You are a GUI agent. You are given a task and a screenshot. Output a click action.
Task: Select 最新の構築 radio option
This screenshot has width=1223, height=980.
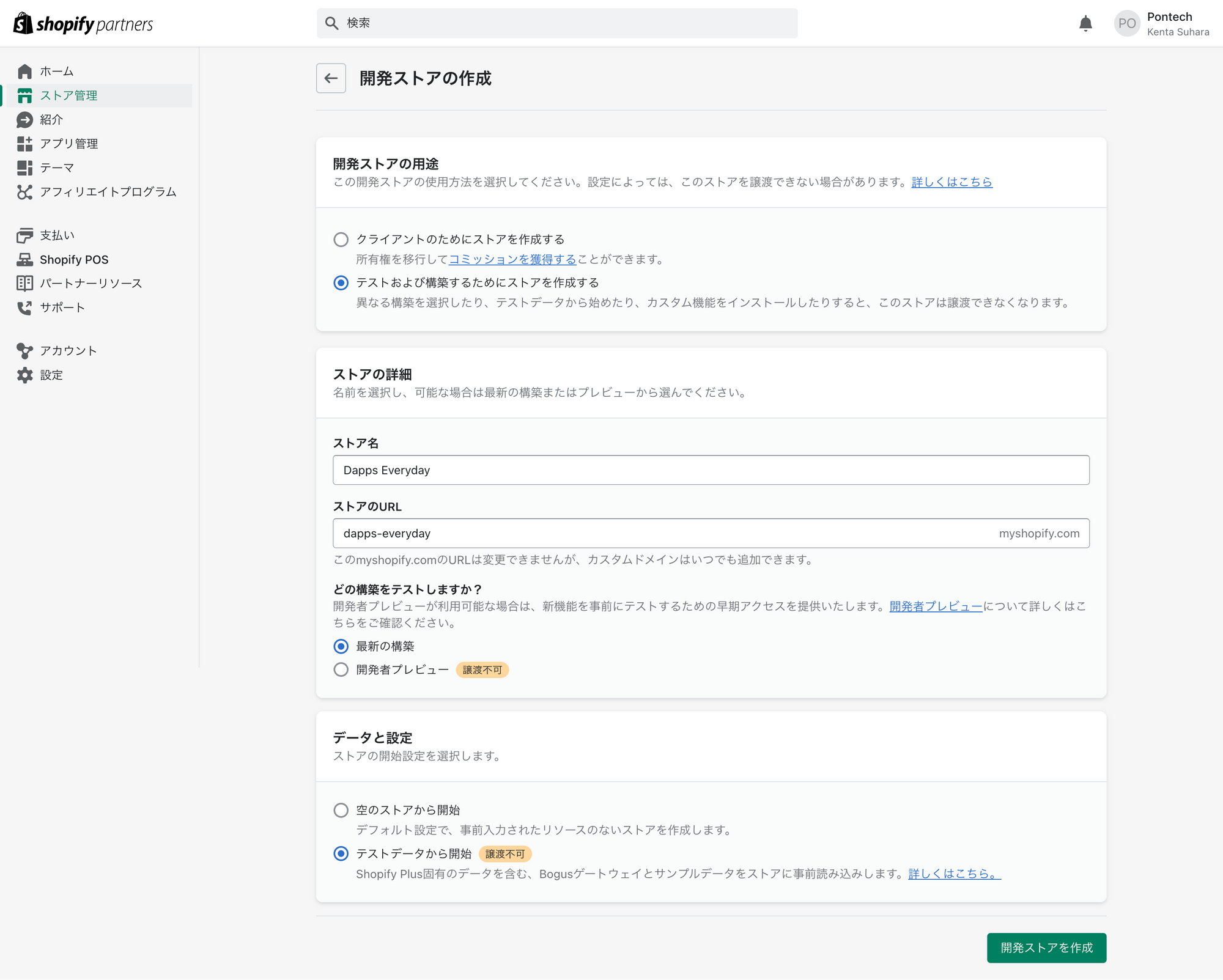(x=341, y=646)
